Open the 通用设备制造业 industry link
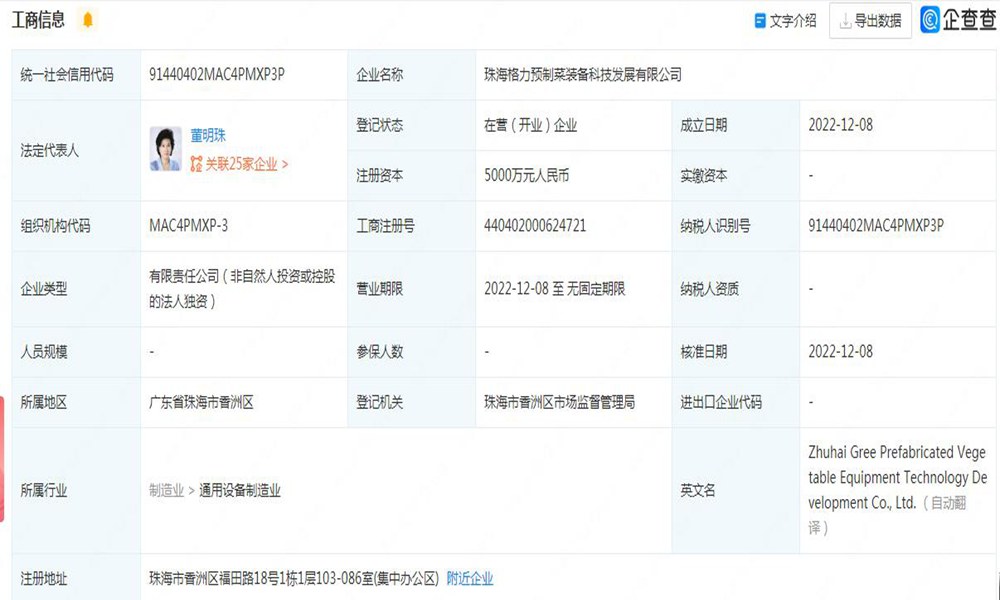The height and width of the screenshot is (600, 1000). (x=239, y=490)
